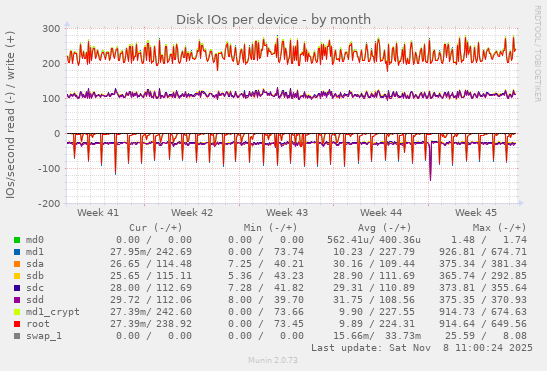The image size is (547, 371).
Task: Click the 'sdd' legend label
Action: coord(35,300)
